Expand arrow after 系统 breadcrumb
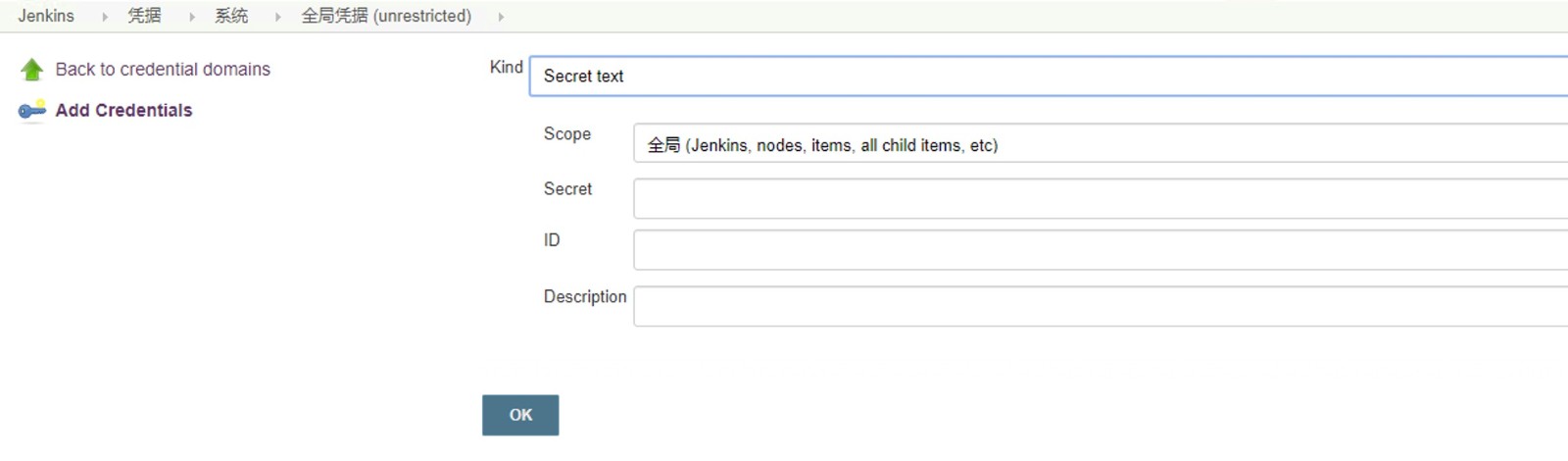This screenshot has width=1568, height=461. pyautogui.click(x=278, y=17)
